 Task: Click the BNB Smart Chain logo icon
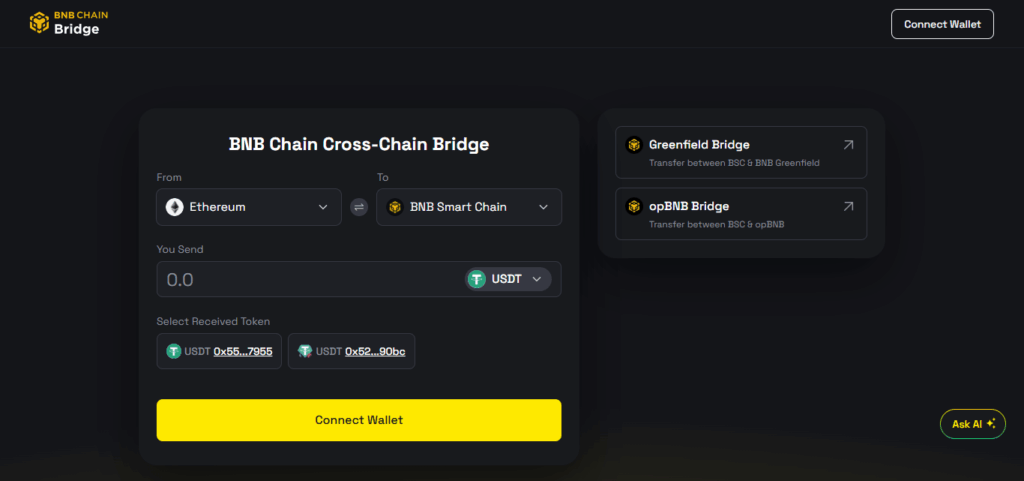pyautogui.click(x=395, y=207)
